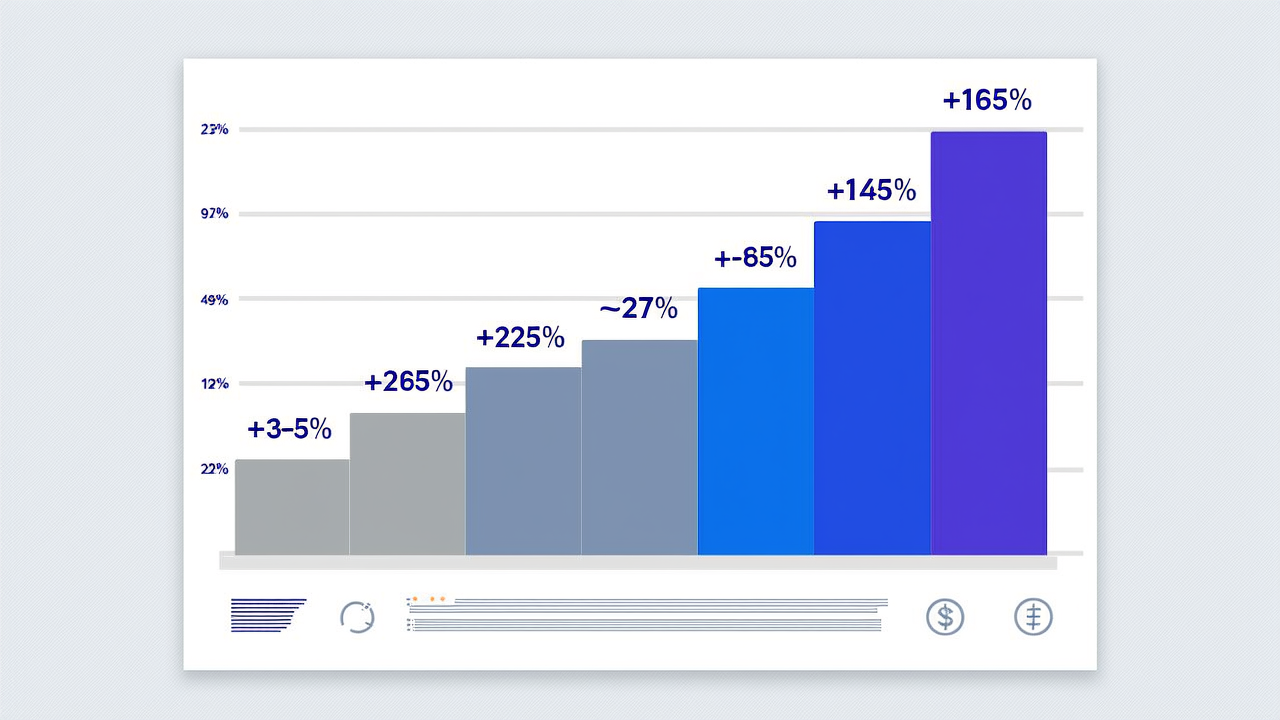Click the +165% data label
Image resolution: width=1280 pixels, height=720 pixels.
pyautogui.click(x=987, y=100)
